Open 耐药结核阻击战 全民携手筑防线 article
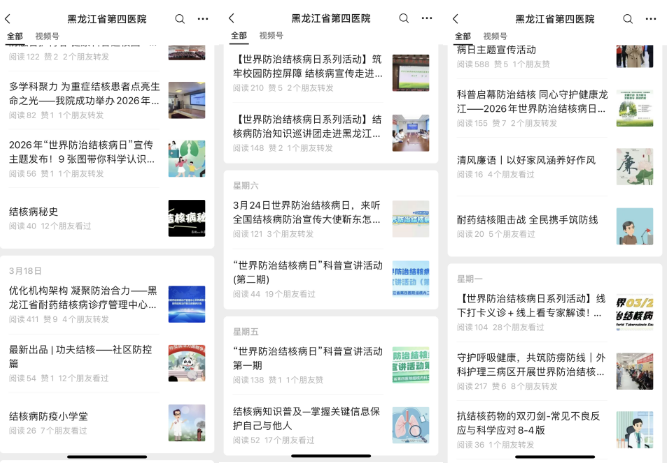 pos(527,219)
